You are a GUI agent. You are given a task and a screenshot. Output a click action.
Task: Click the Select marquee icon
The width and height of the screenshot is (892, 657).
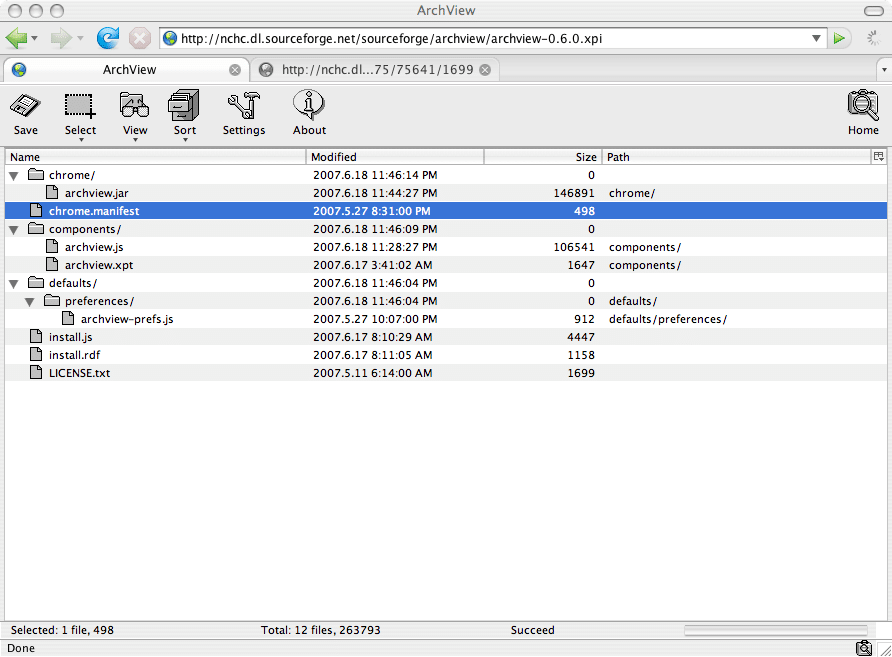click(x=80, y=106)
